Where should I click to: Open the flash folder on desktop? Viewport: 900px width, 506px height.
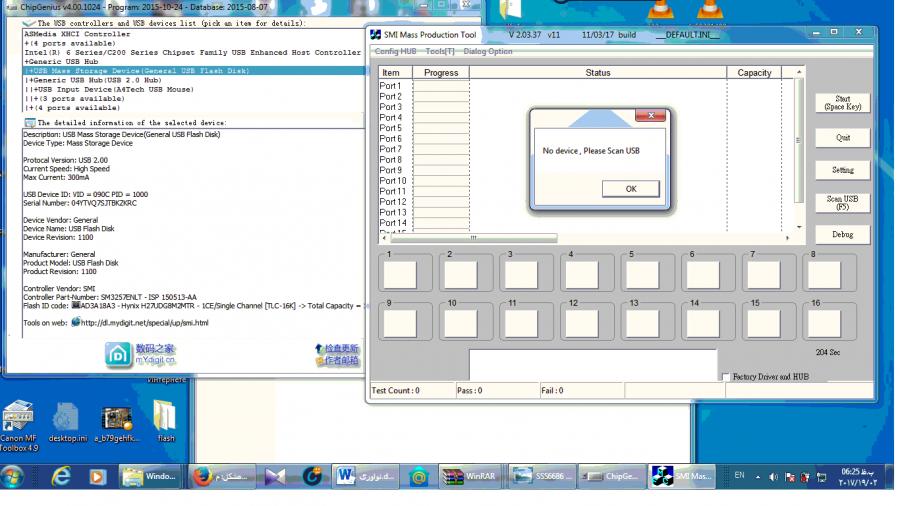pos(165,421)
